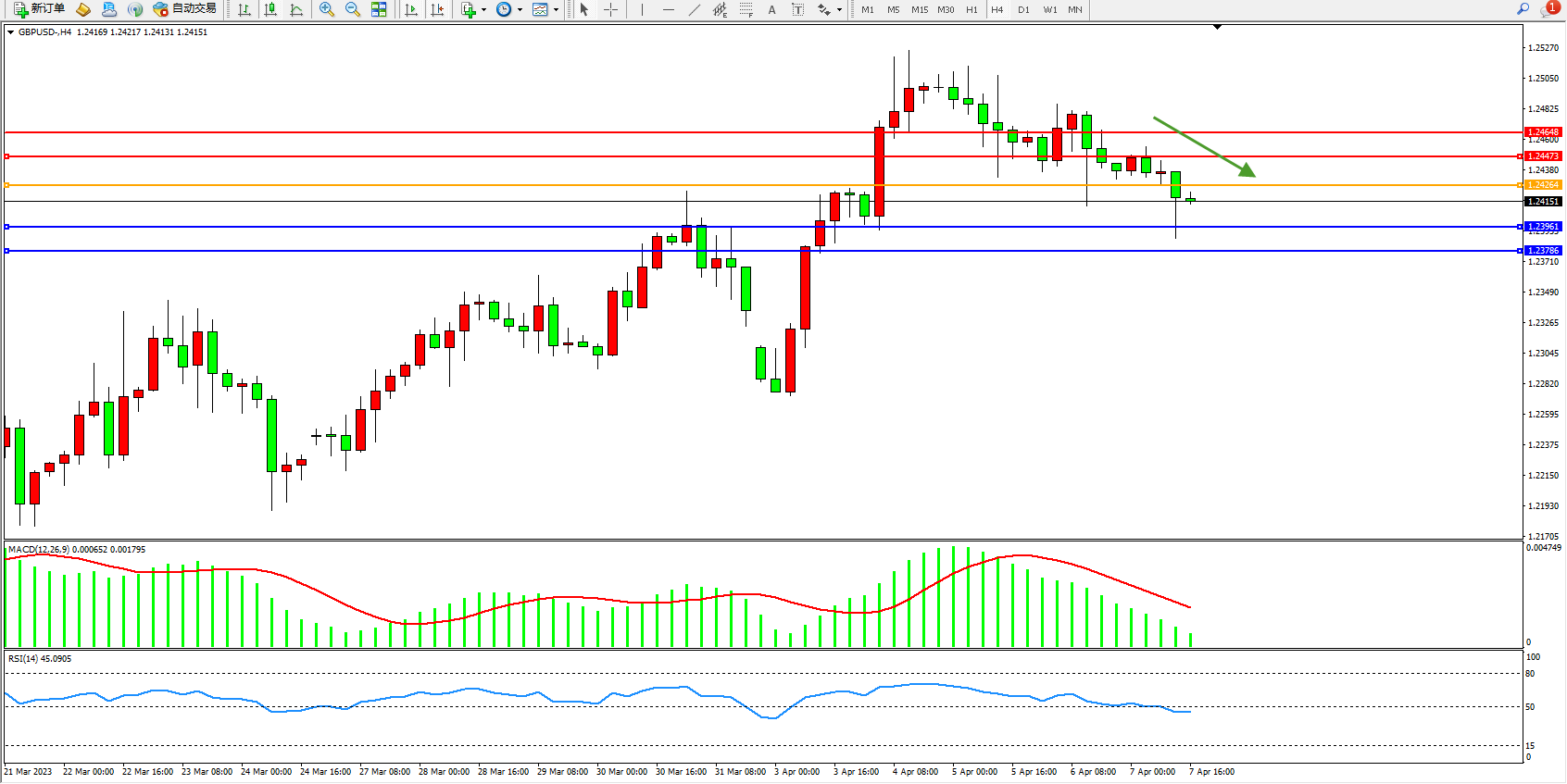The width and height of the screenshot is (1567, 784).
Task: Select the trendline drawing tool
Action: tap(694, 9)
